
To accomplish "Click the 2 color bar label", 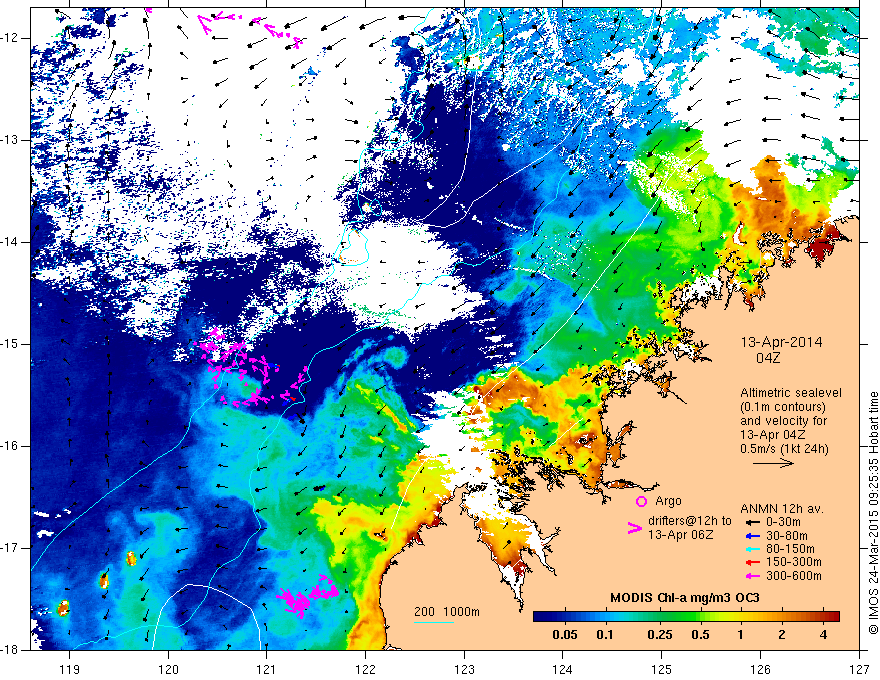I will coord(782,635).
